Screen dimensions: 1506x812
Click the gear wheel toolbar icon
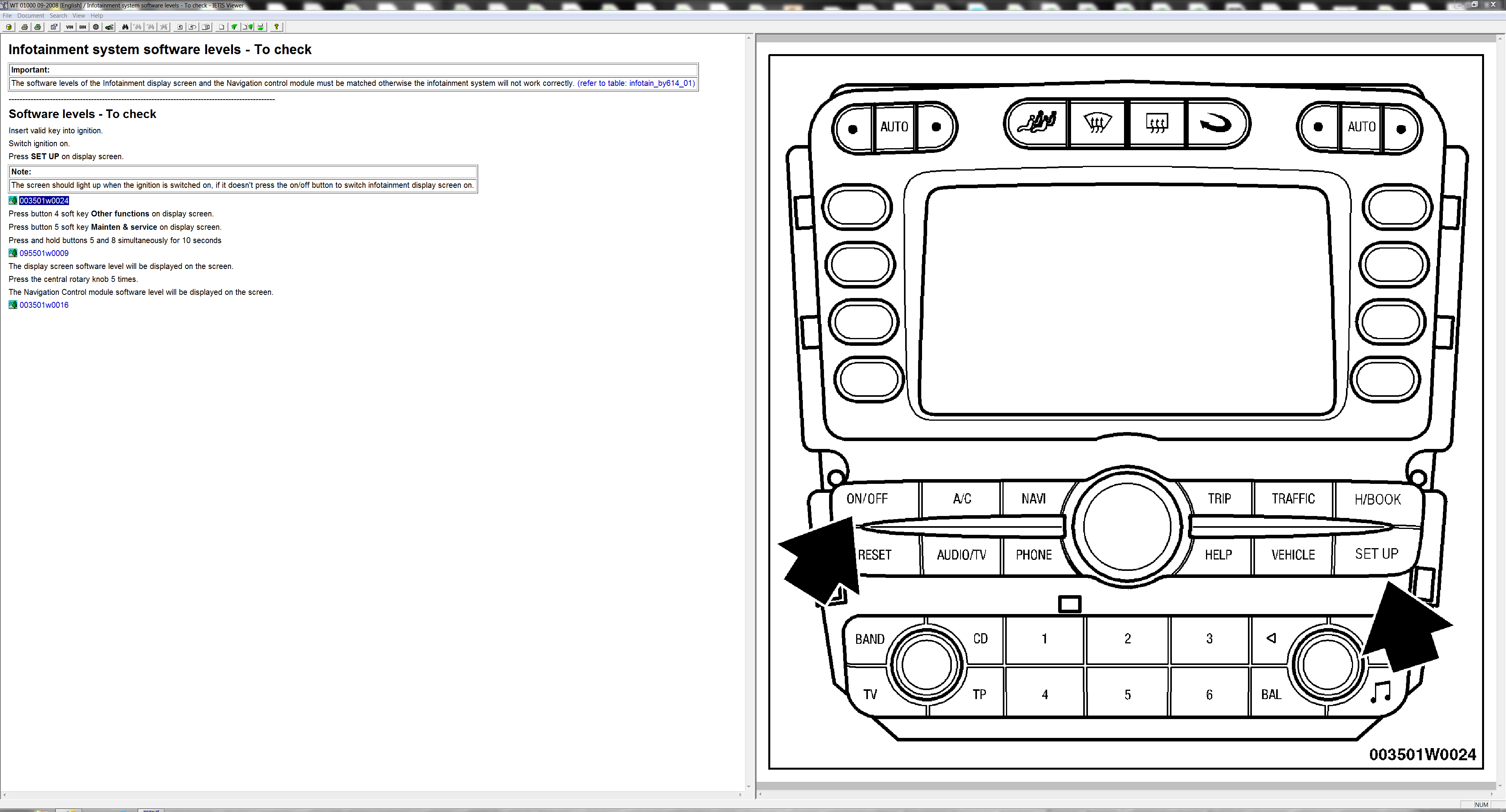click(x=96, y=27)
